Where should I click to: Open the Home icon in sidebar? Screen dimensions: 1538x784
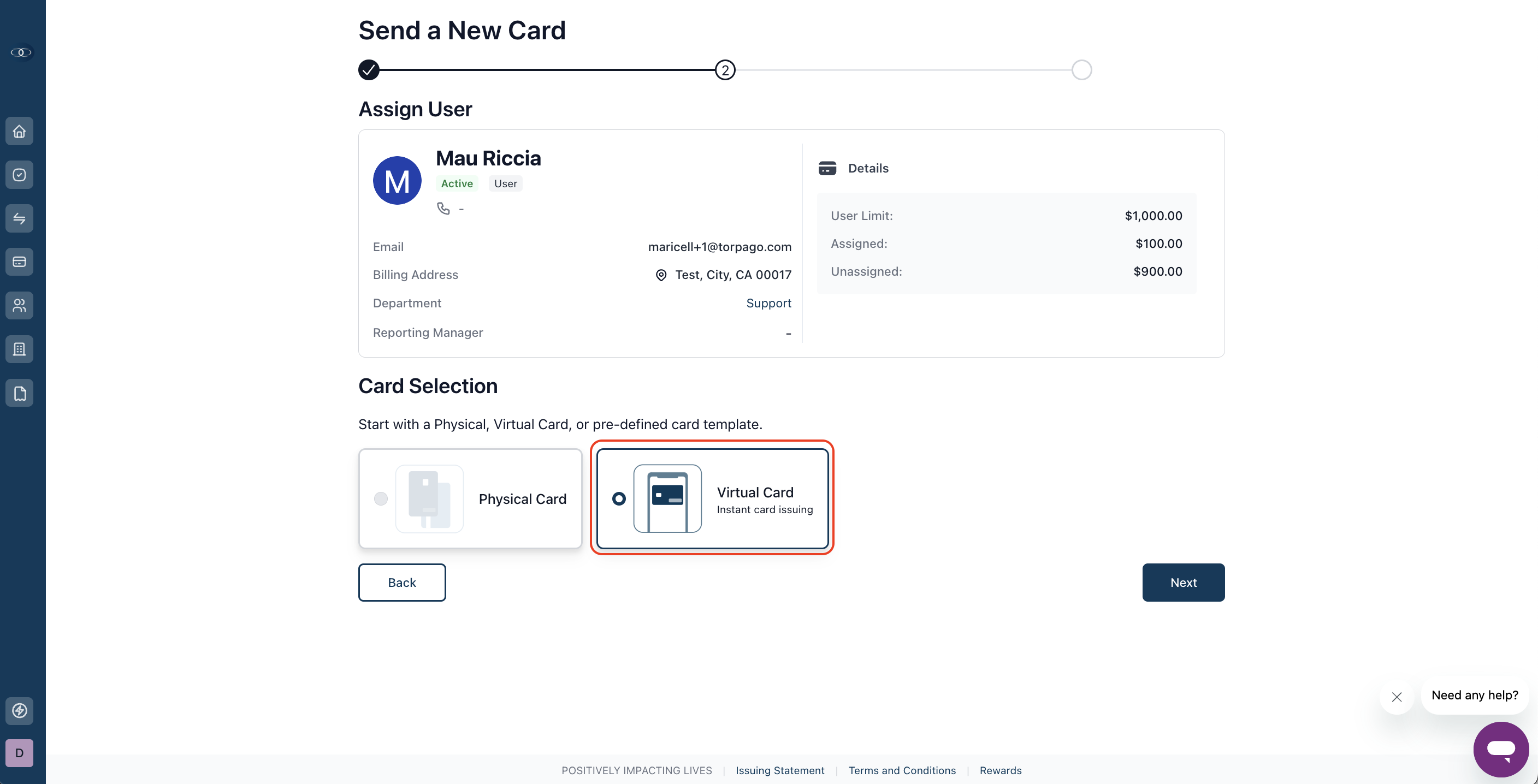[x=19, y=131]
